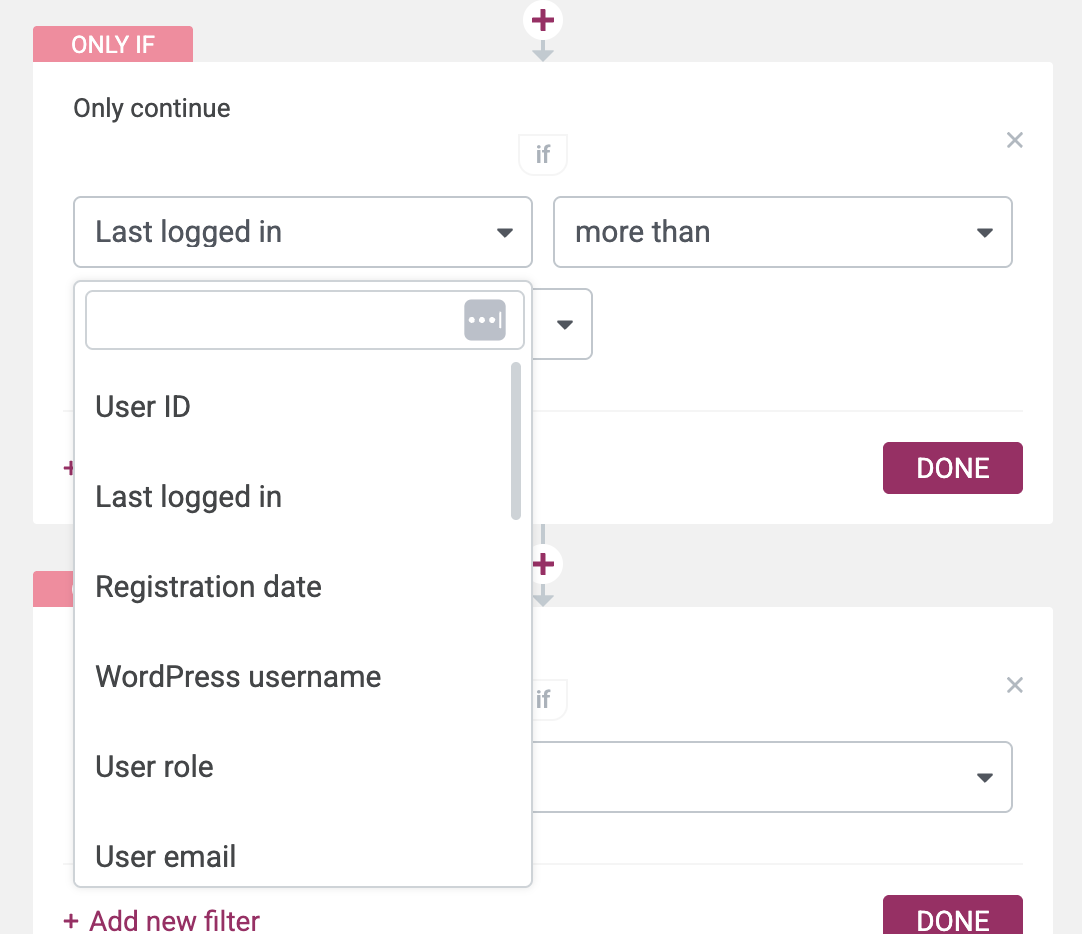Select 'Last logged in' from the options list
Screen dimensions: 1082x934
pos(188,497)
